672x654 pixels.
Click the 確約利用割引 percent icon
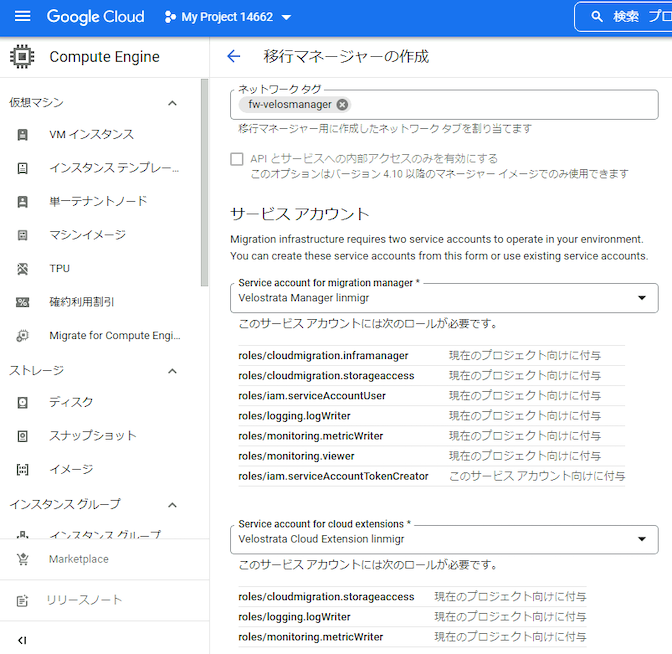click(x=23, y=302)
